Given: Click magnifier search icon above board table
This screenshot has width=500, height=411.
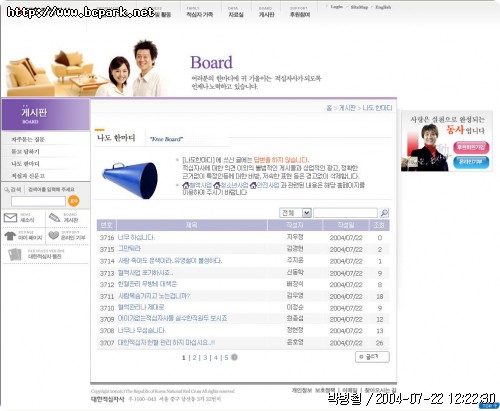Looking at the screenshot, I should (384, 213).
